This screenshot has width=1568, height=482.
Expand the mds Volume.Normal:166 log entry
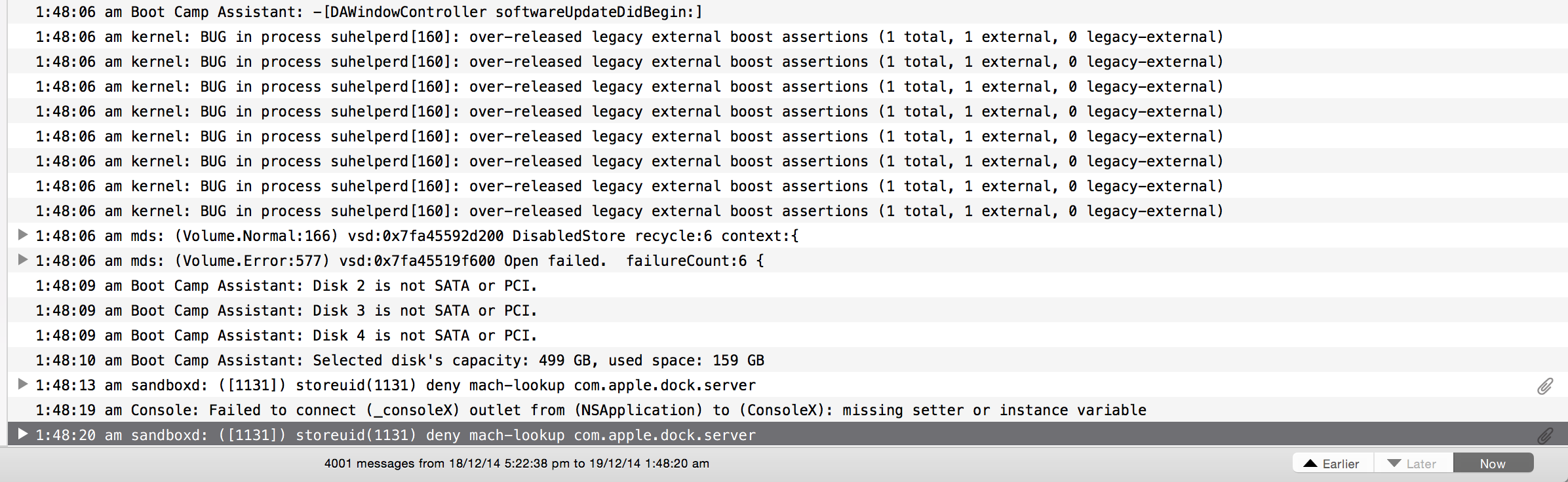(22, 234)
